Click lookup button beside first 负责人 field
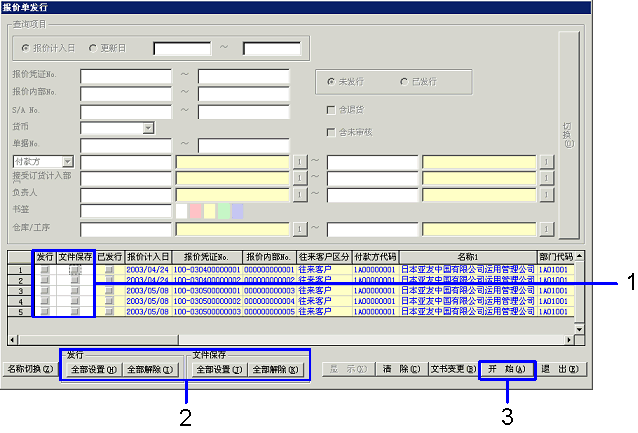Screen dimensions: 638x433 299,194
